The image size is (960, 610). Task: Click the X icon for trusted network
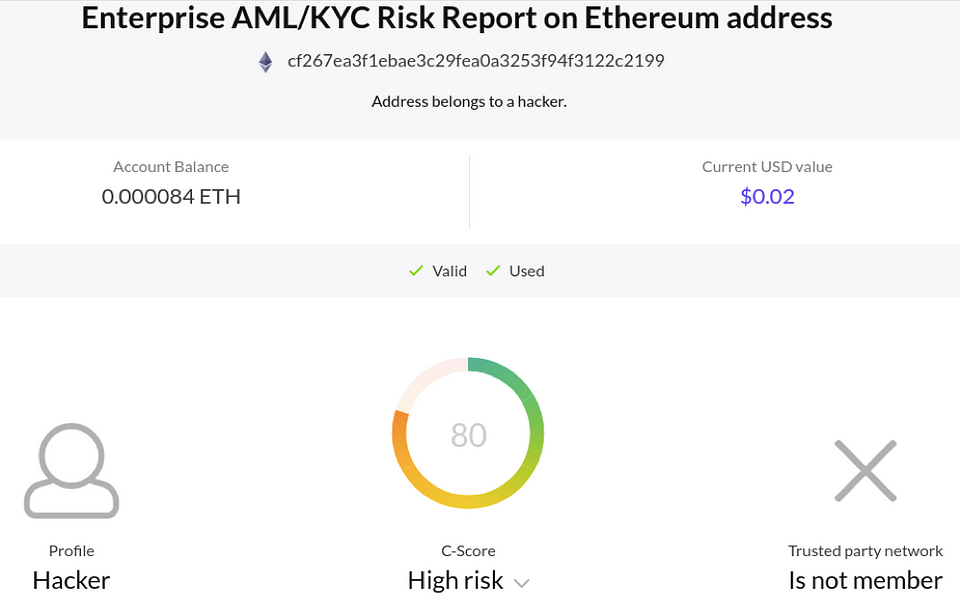pos(865,470)
